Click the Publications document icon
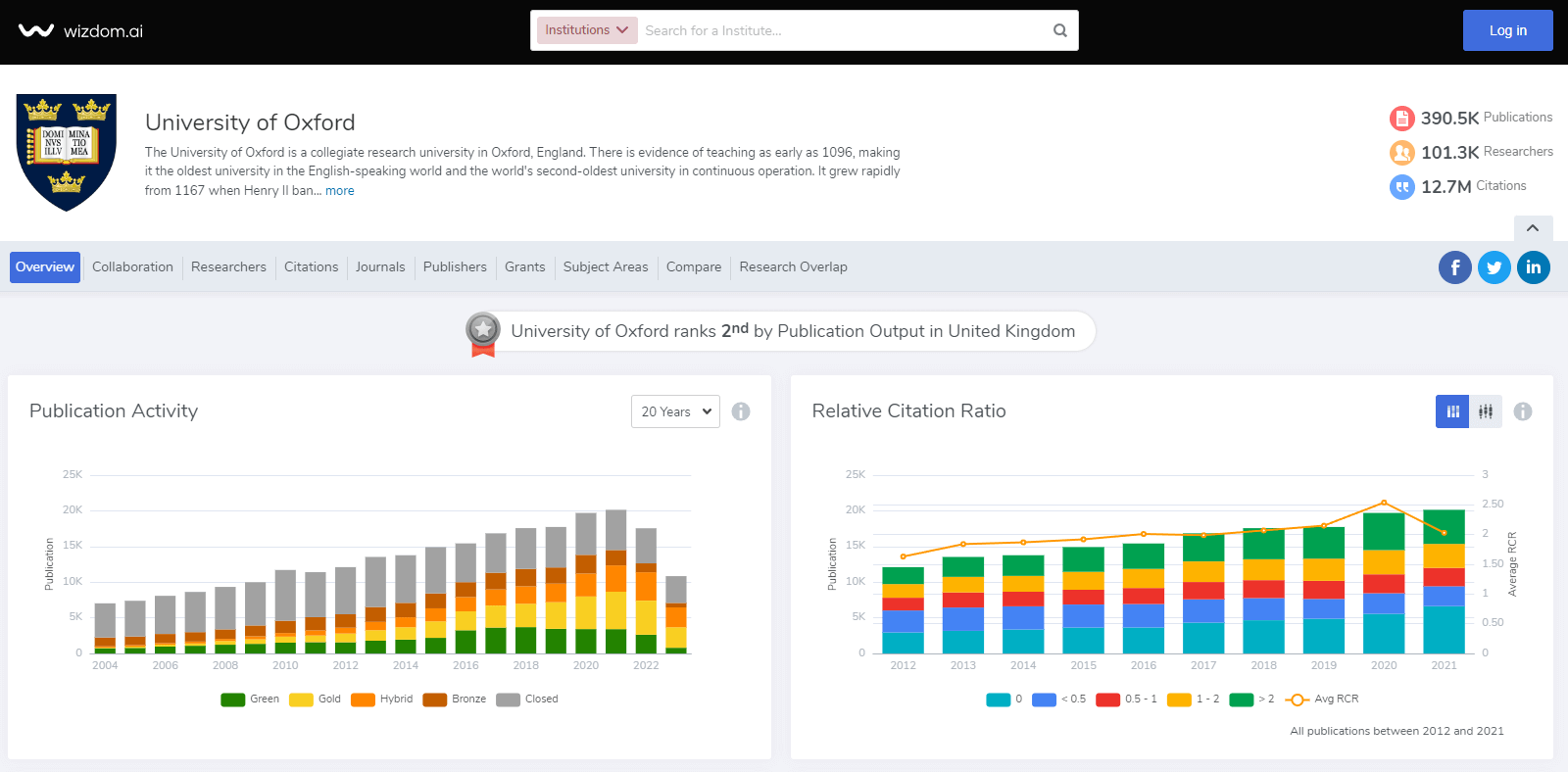This screenshot has width=1568, height=772. pyautogui.click(x=1401, y=118)
